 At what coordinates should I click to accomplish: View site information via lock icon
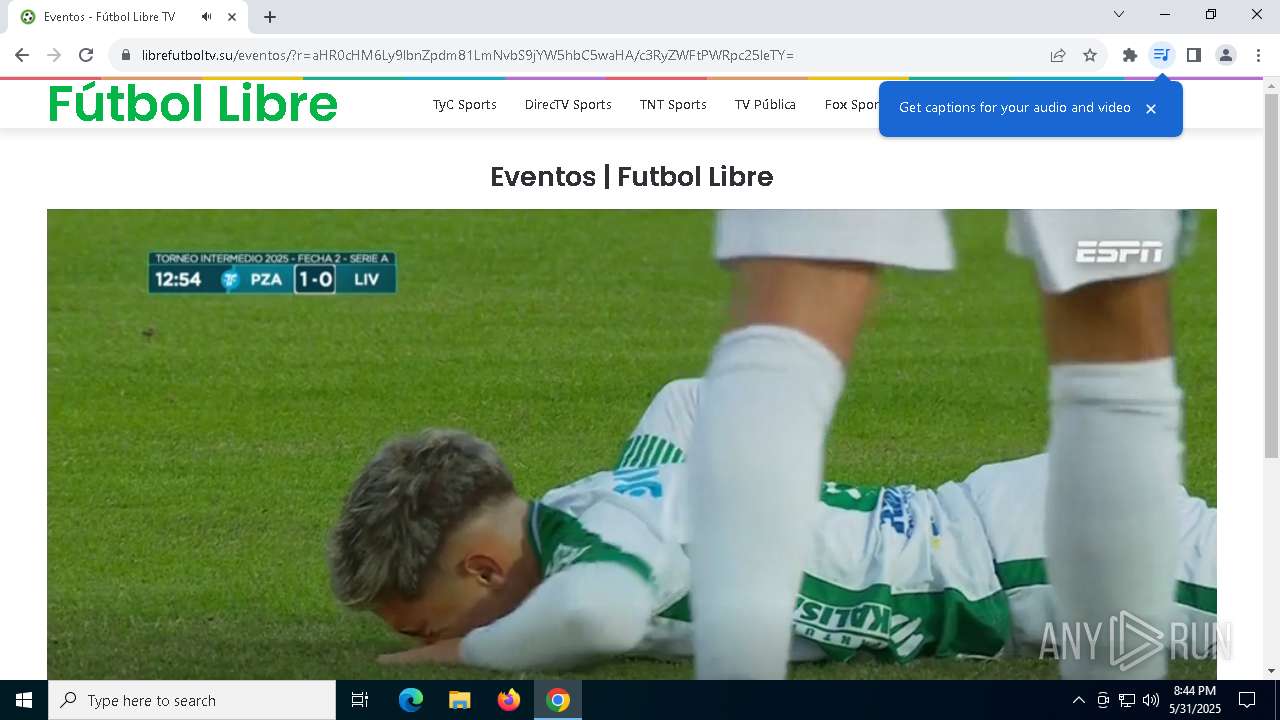(126, 55)
